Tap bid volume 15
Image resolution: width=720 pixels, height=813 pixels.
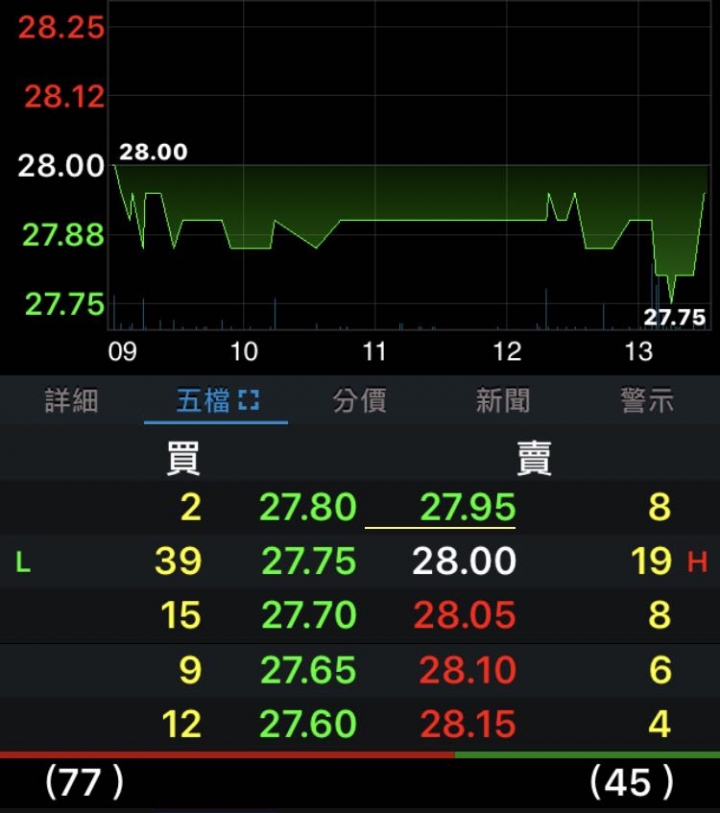click(x=180, y=615)
